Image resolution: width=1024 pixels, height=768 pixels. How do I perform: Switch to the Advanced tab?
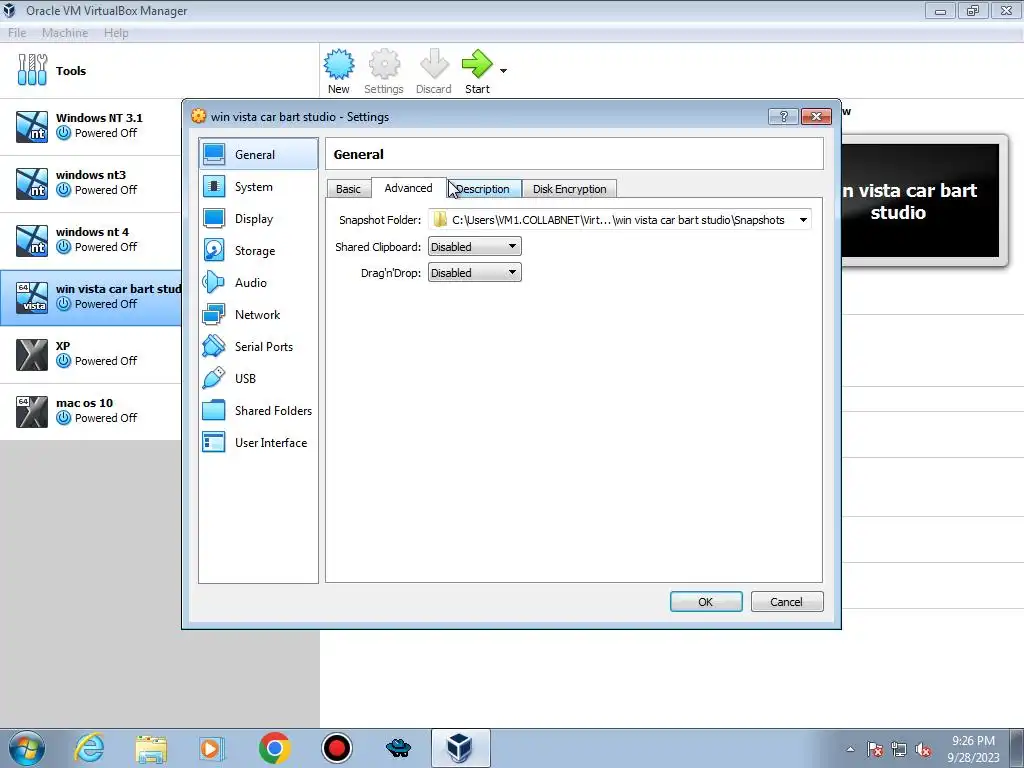tap(408, 188)
